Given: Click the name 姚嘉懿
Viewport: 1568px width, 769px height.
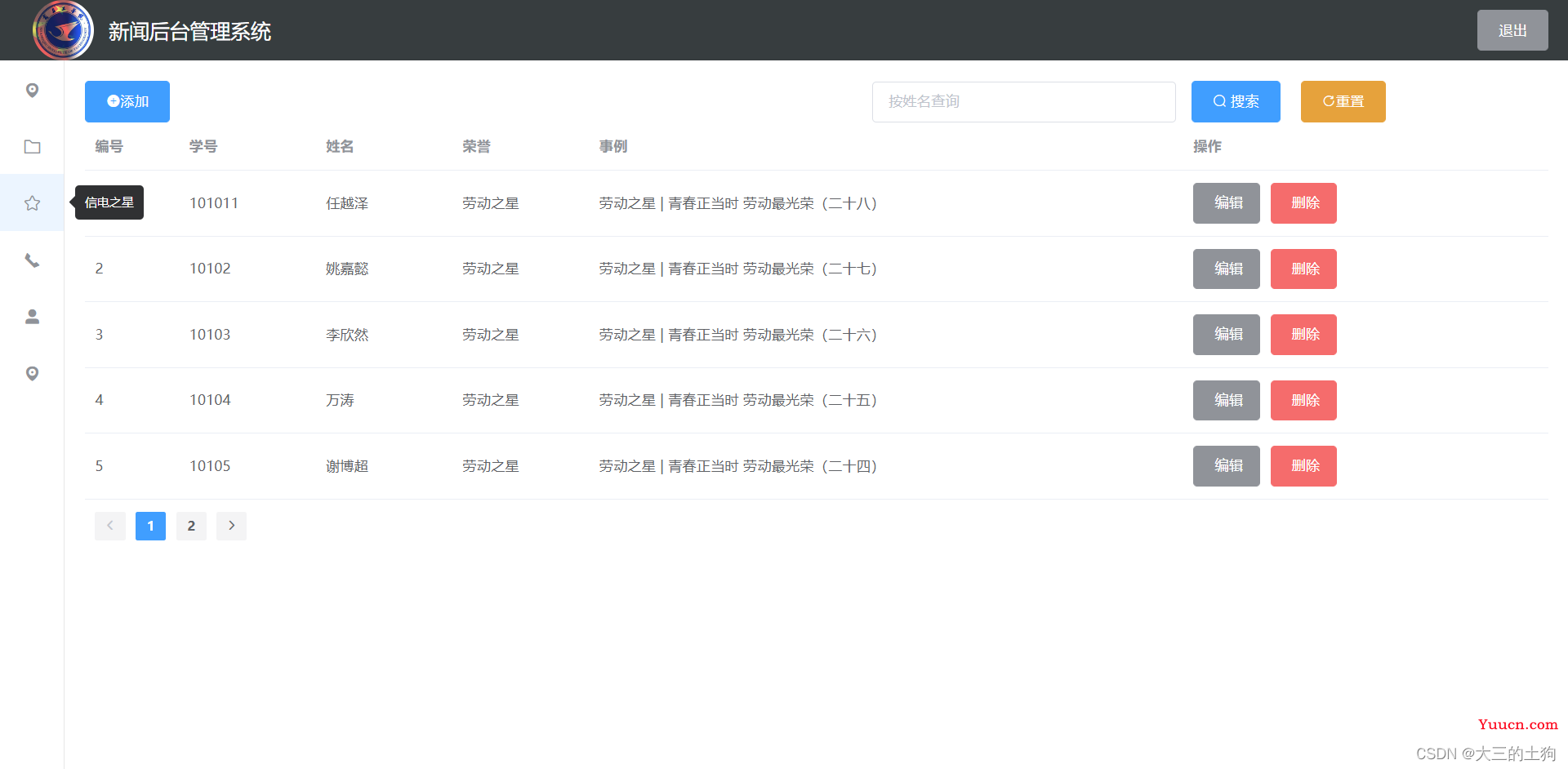Looking at the screenshot, I should tap(347, 269).
